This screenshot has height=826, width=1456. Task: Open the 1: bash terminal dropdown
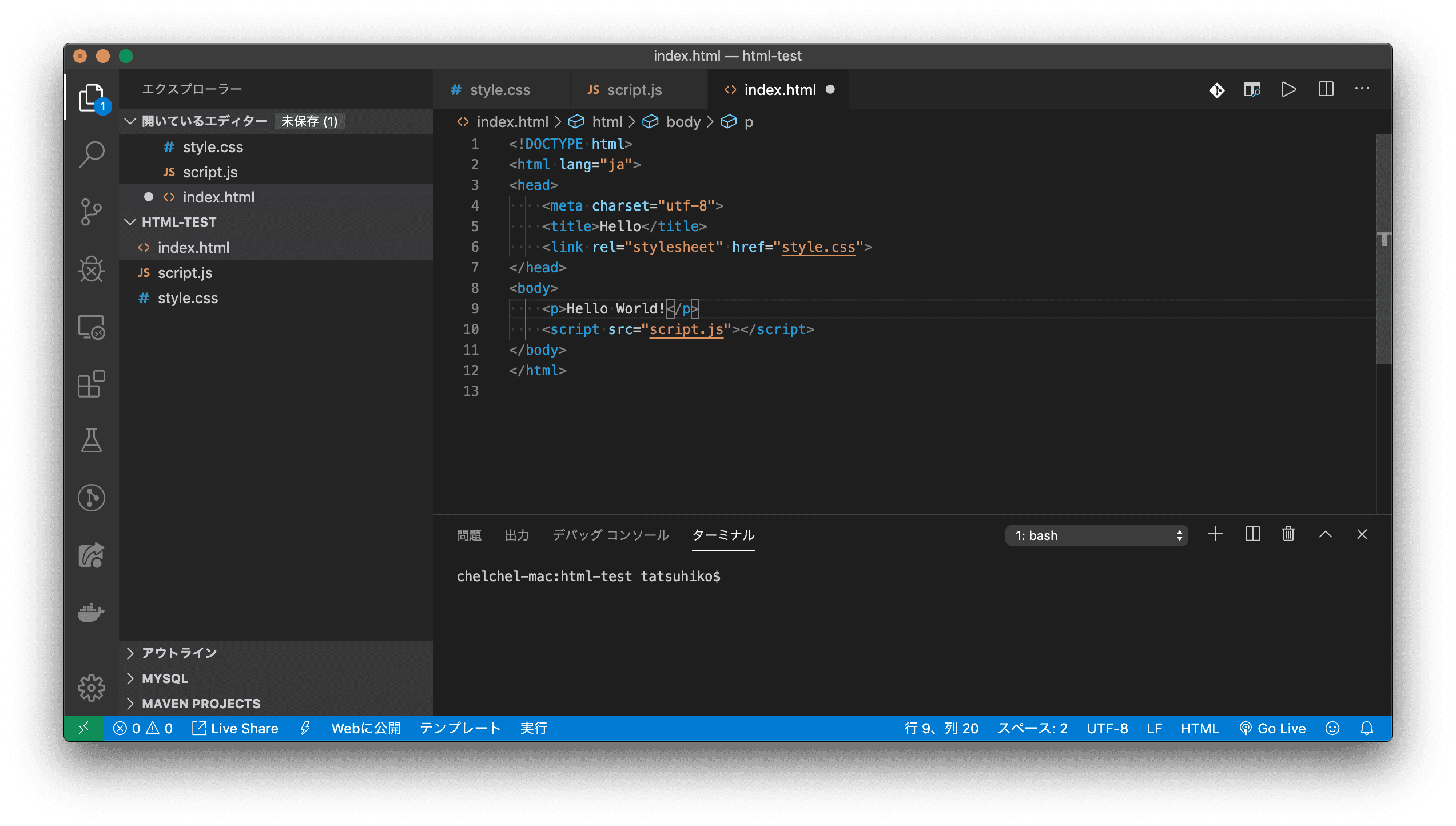pyautogui.click(x=1096, y=535)
